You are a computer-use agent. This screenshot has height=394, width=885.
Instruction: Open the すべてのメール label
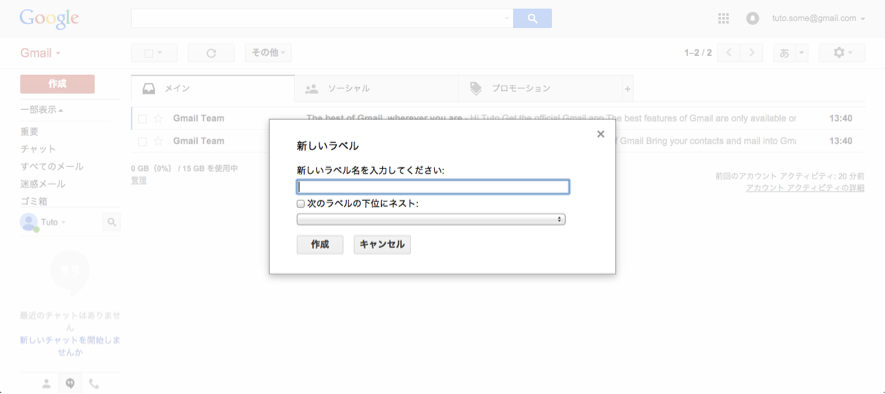(x=51, y=167)
